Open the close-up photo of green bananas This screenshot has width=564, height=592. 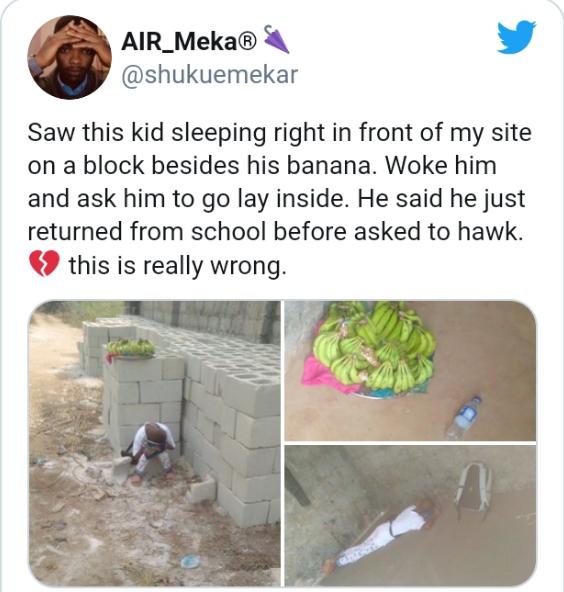pos(410,371)
